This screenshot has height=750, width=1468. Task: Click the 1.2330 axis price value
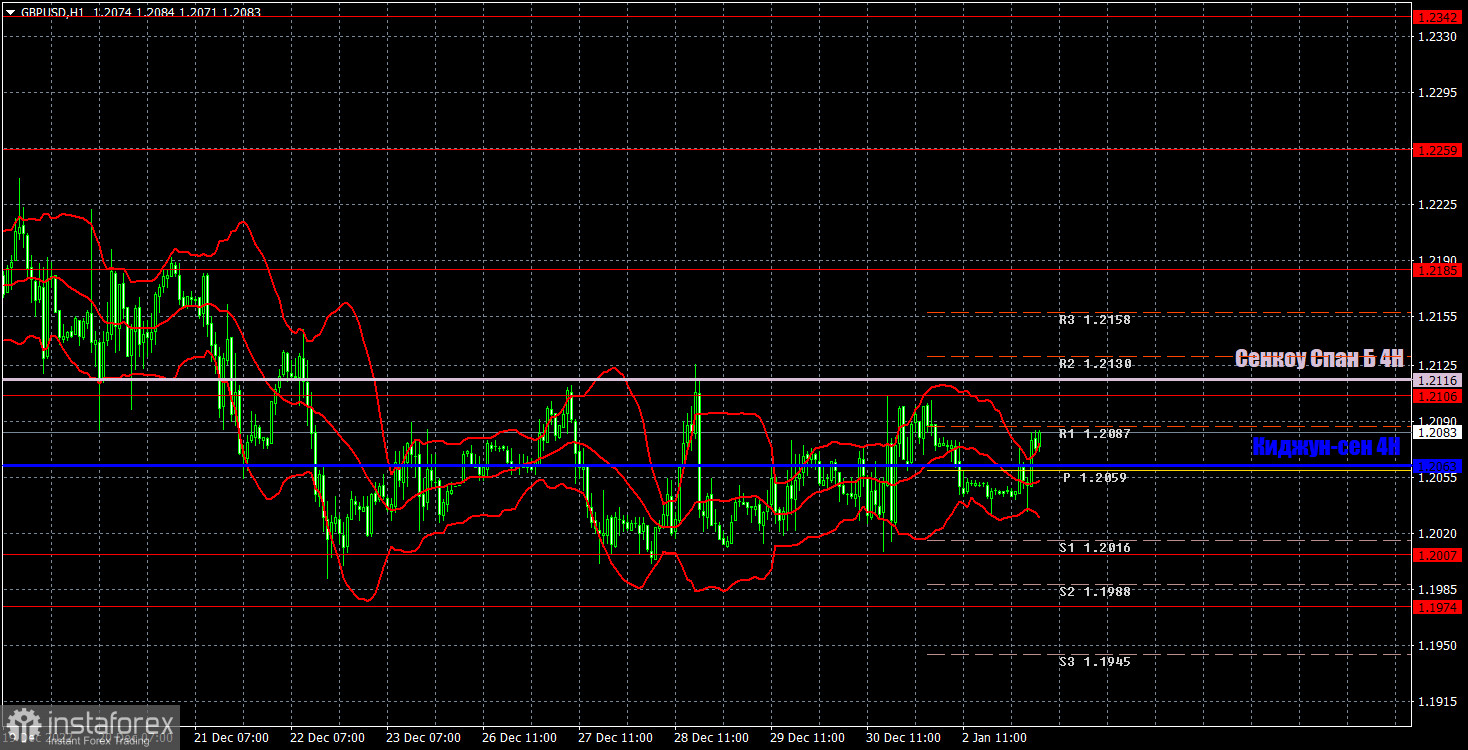(1438, 36)
